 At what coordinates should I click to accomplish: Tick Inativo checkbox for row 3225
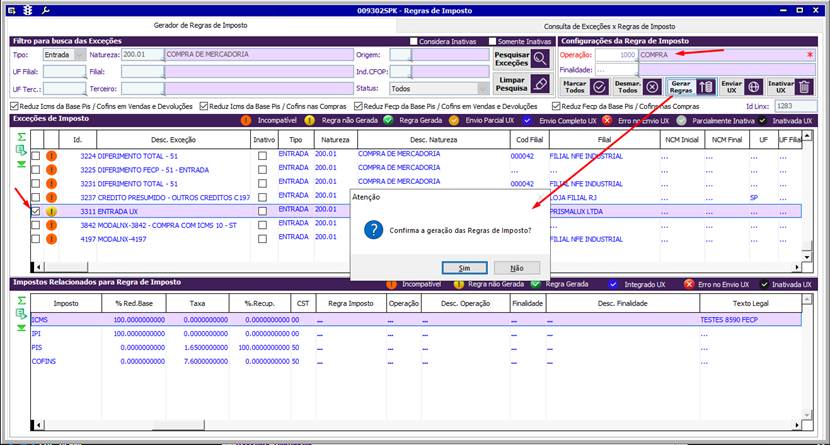(x=263, y=170)
